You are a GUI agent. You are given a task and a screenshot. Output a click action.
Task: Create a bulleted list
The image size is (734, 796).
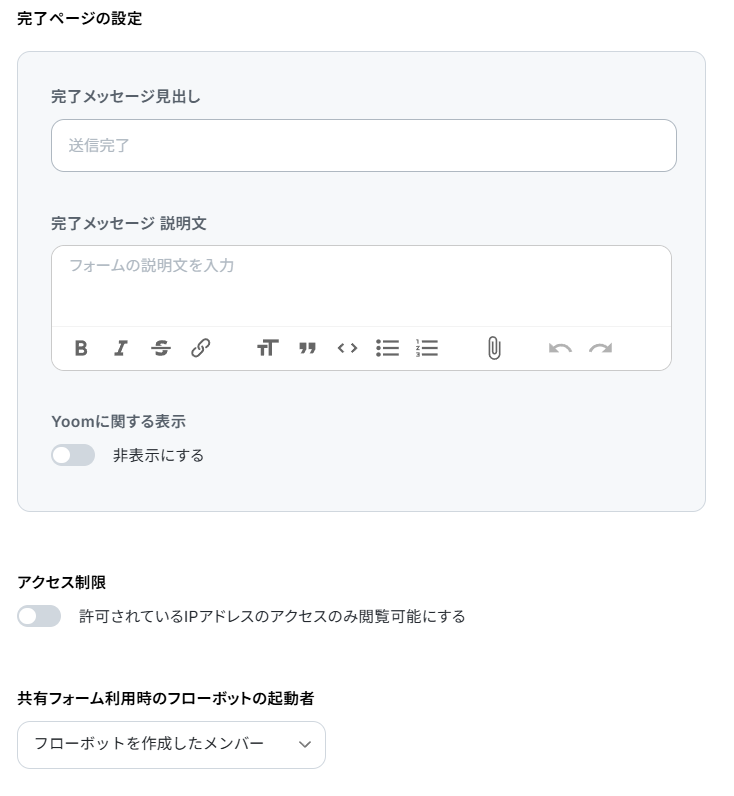(x=387, y=349)
